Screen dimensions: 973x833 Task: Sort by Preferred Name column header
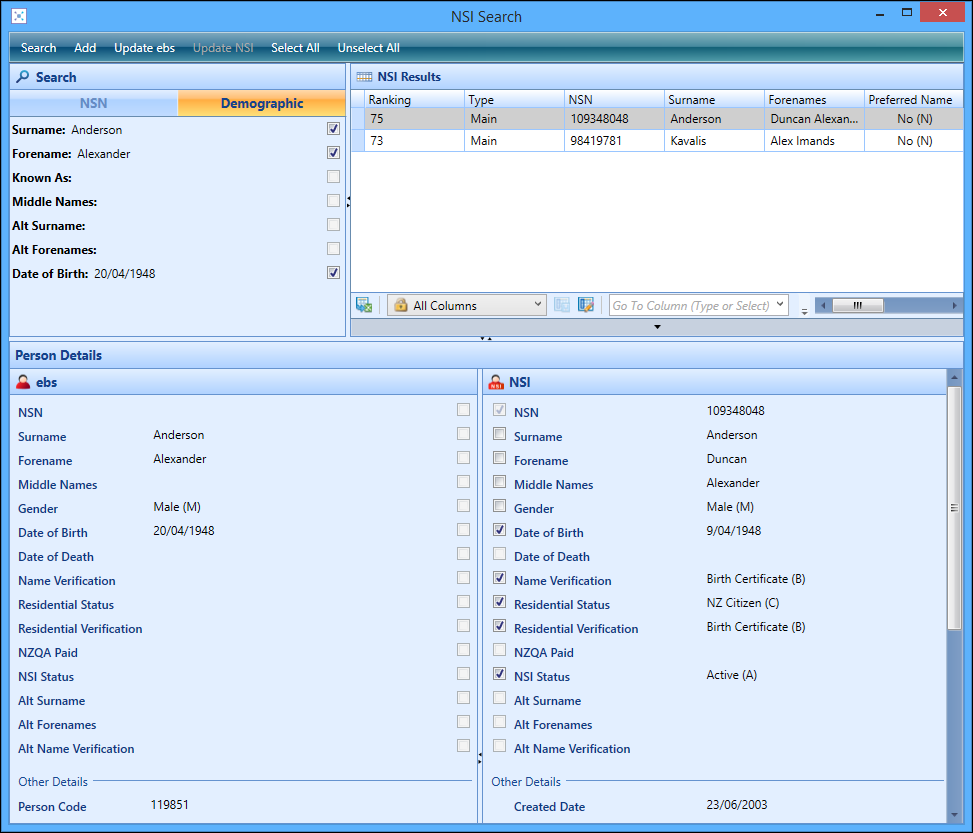tap(913, 99)
